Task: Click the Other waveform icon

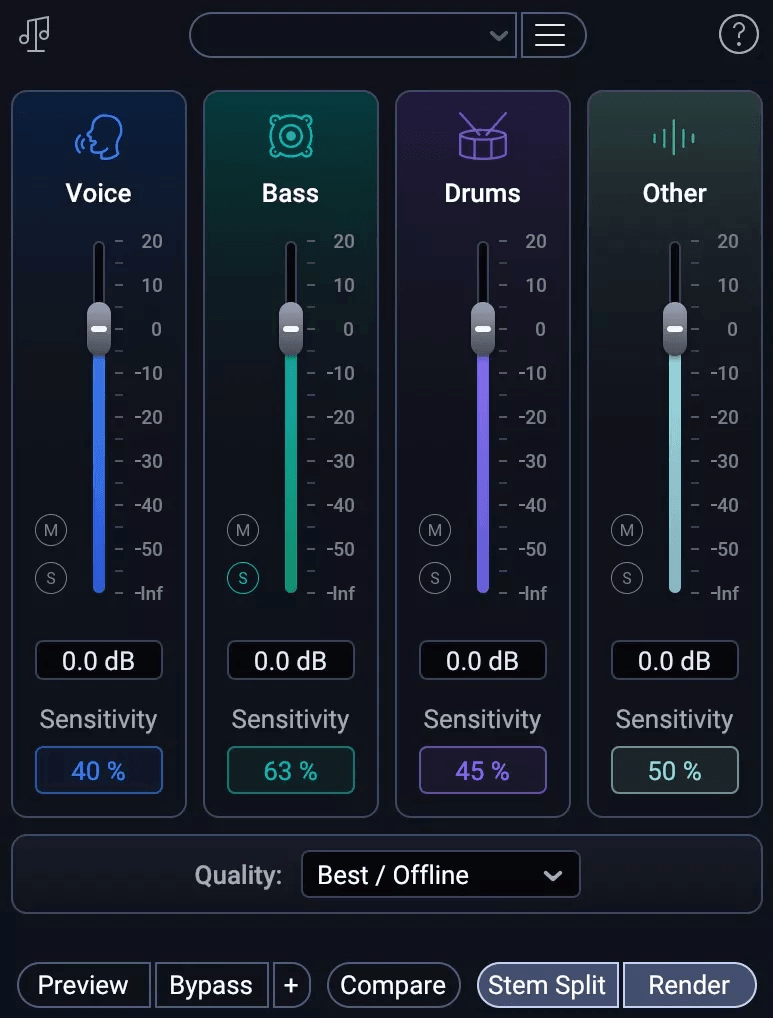Action: pyautogui.click(x=674, y=138)
